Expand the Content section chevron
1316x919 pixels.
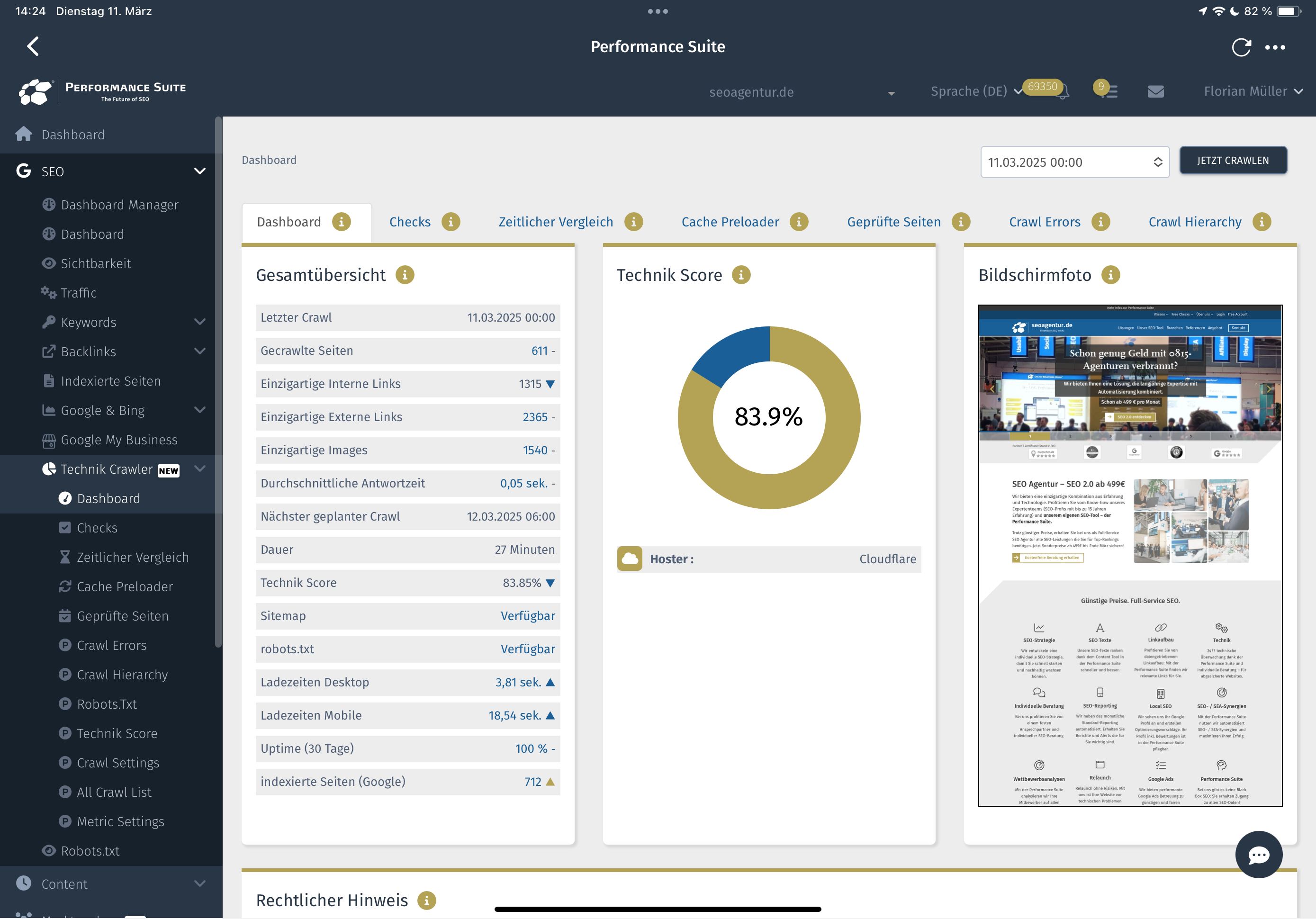pos(199,883)
